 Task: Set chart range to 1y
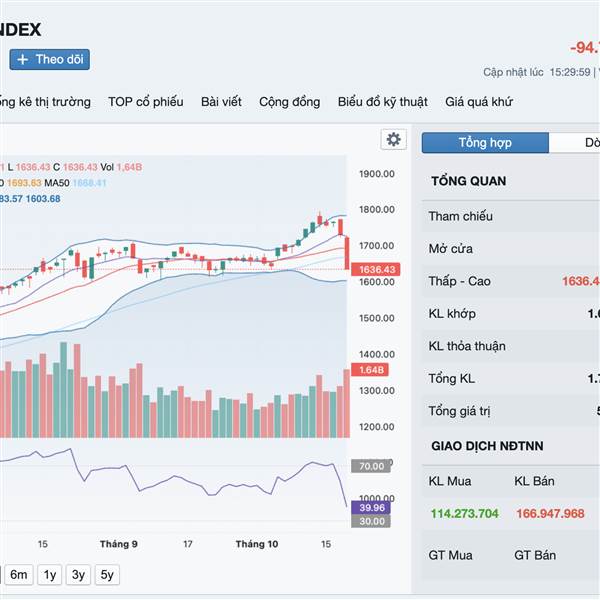(x=49, y=575)
